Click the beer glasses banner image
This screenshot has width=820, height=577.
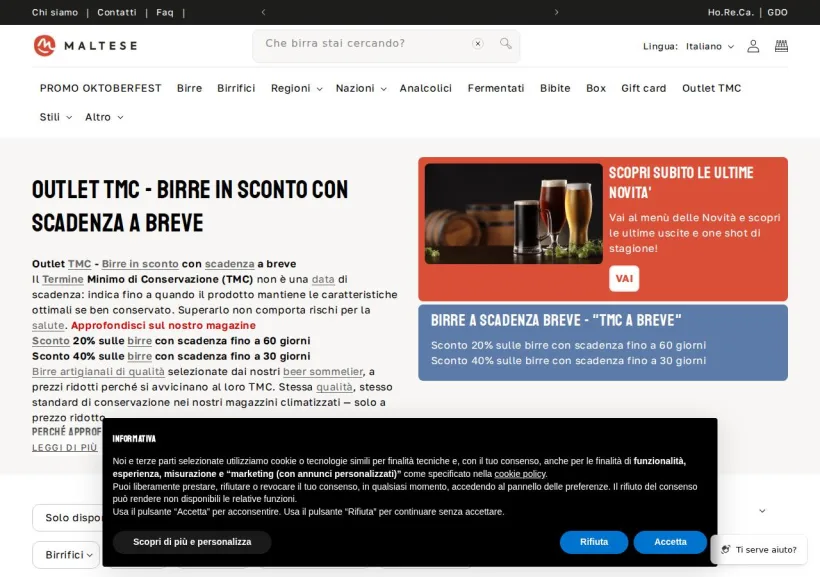click(514, 213)
